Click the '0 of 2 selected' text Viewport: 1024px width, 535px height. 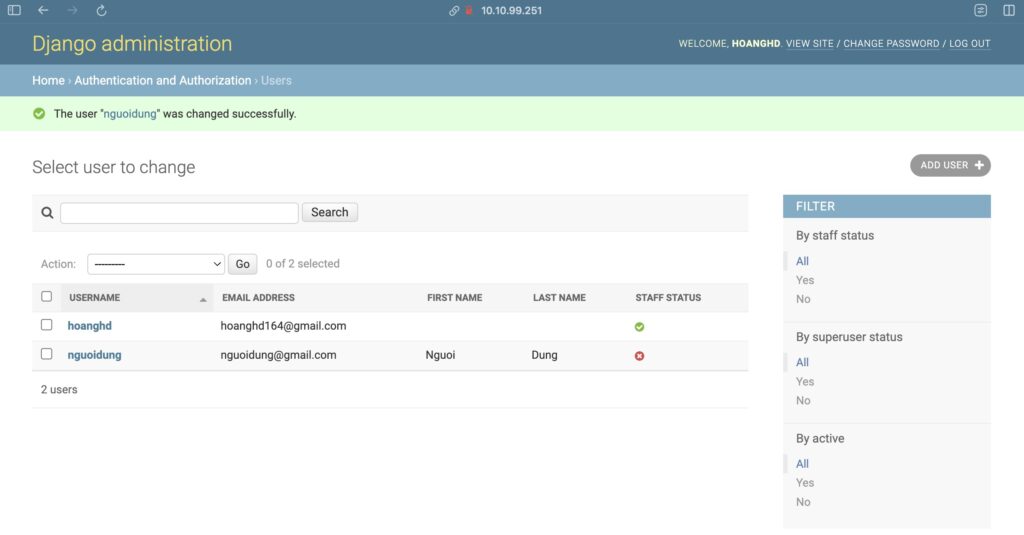[302, 264]
